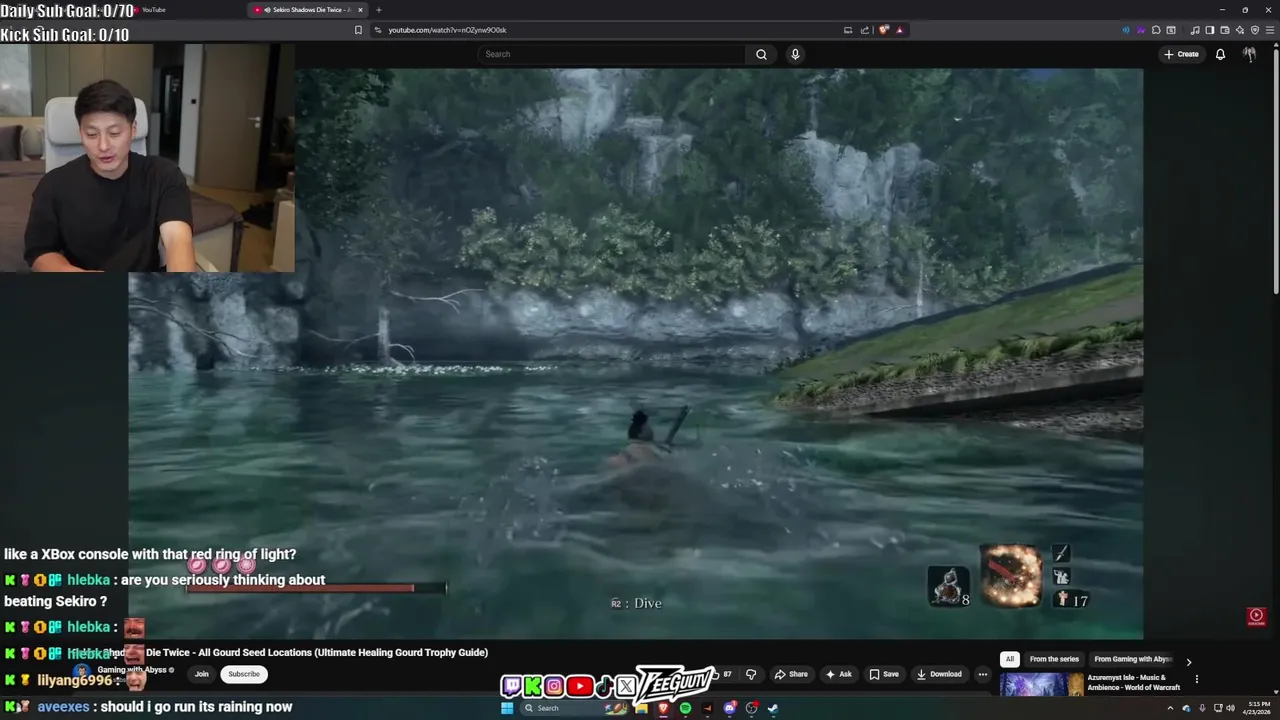This screenshot has width=1280, height=720.
Task: Select the browser address bar URL
Action: point(447,30)
